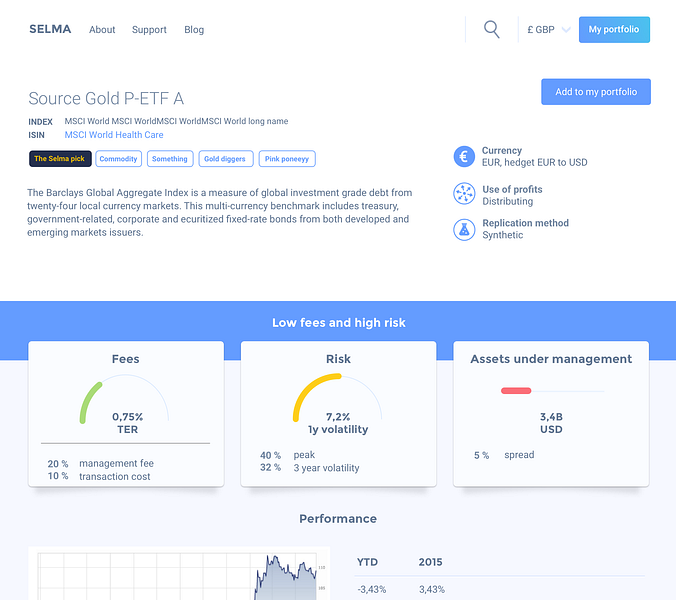
Task: Click the management fee row
Action: coord(100,463)
